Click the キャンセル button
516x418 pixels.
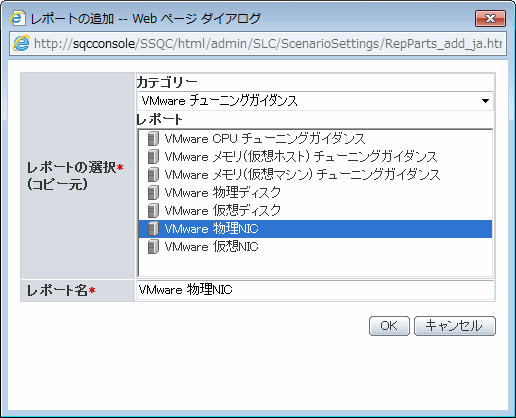[455, 326]
